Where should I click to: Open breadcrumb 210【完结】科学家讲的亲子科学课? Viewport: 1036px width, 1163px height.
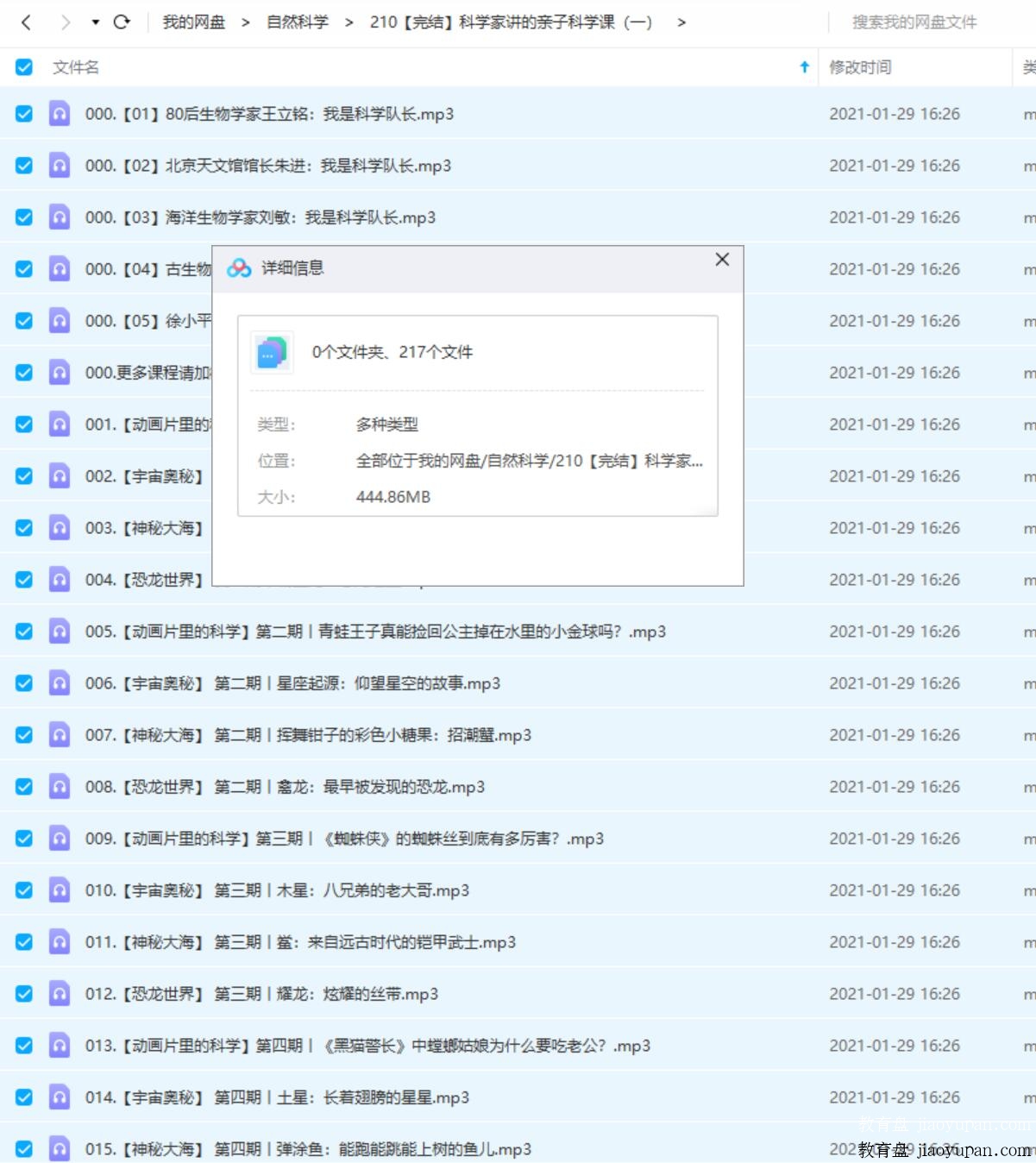pyautogui.click(x=511, y=22)
